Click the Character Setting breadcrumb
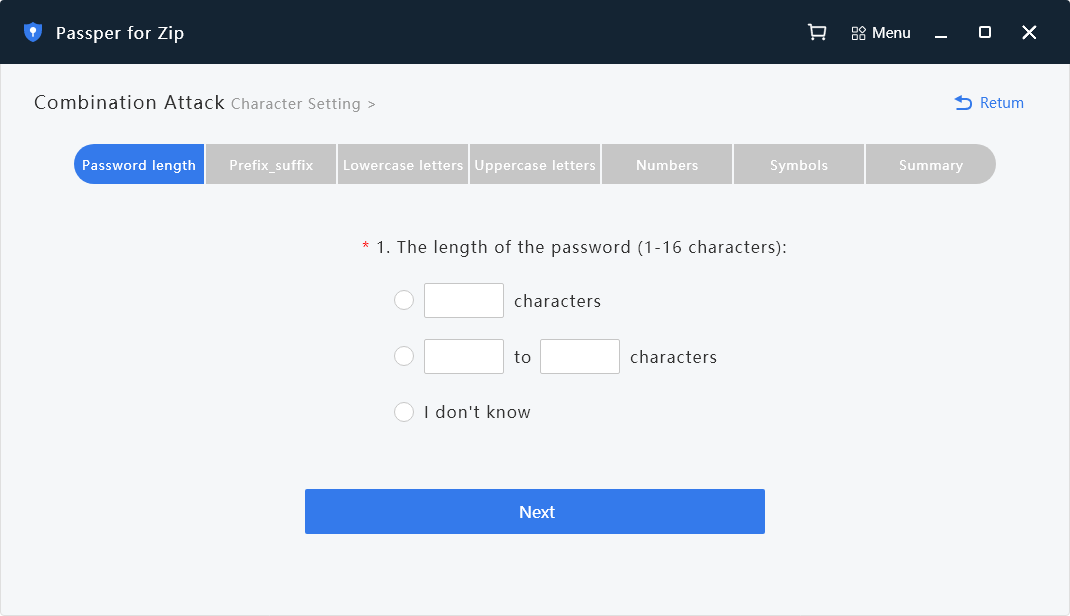 point(296,104)
